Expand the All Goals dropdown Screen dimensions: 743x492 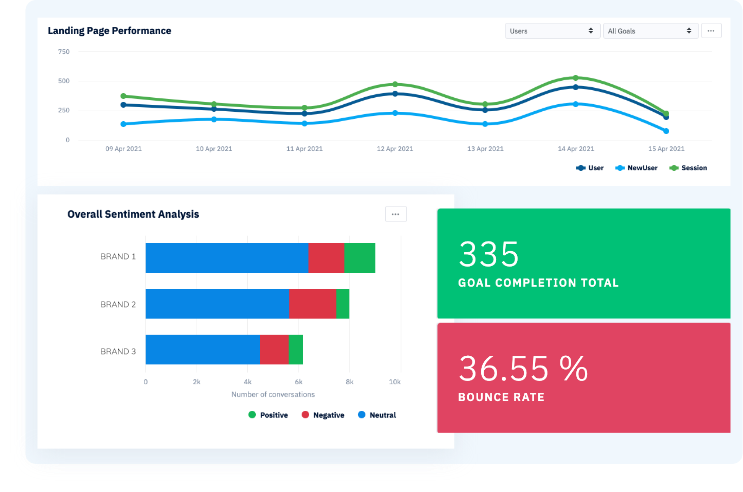[x=649, y=31]
